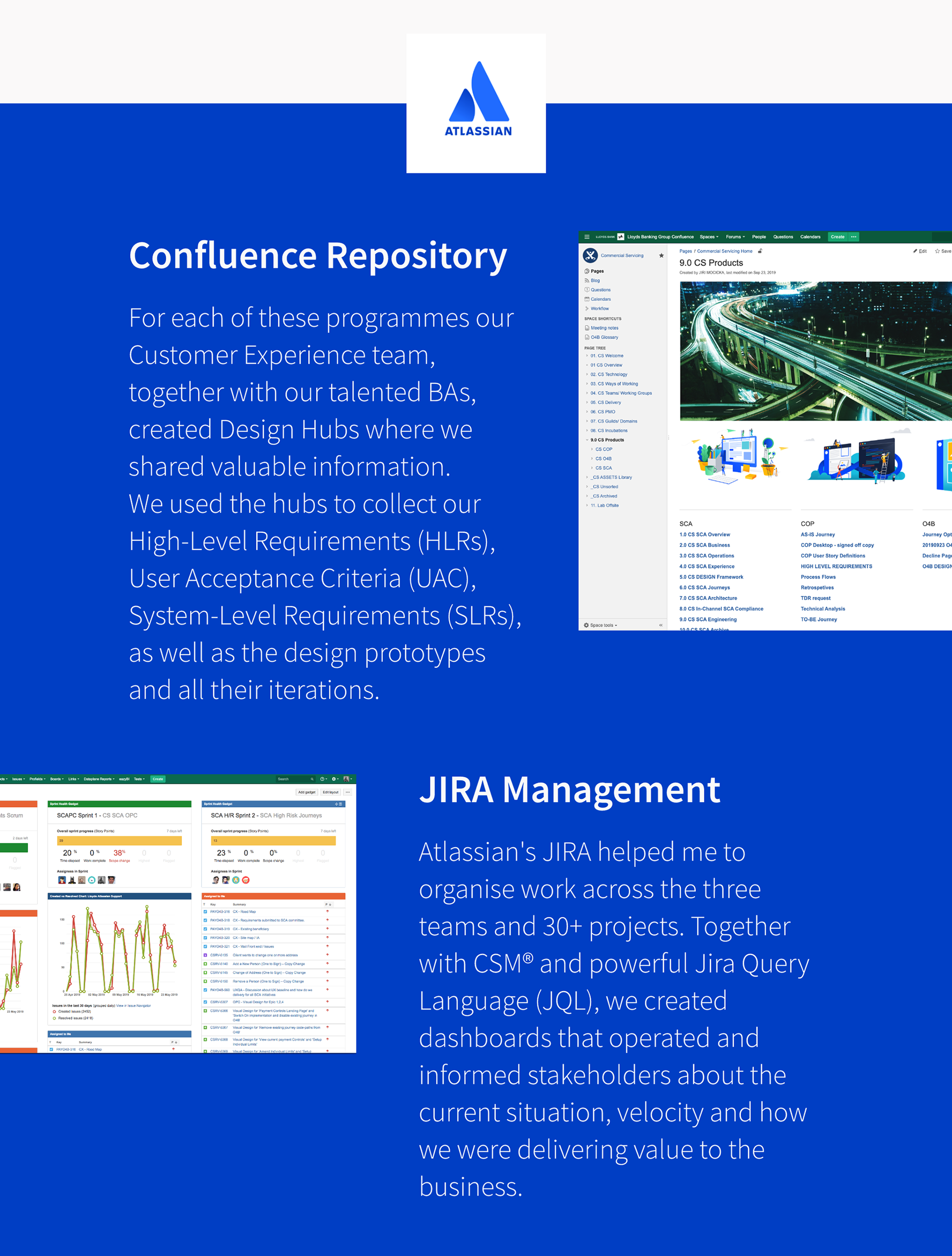Open People in Confluence top bar
This screenshot has width=952, height=1256.
[x=759, y=237]
